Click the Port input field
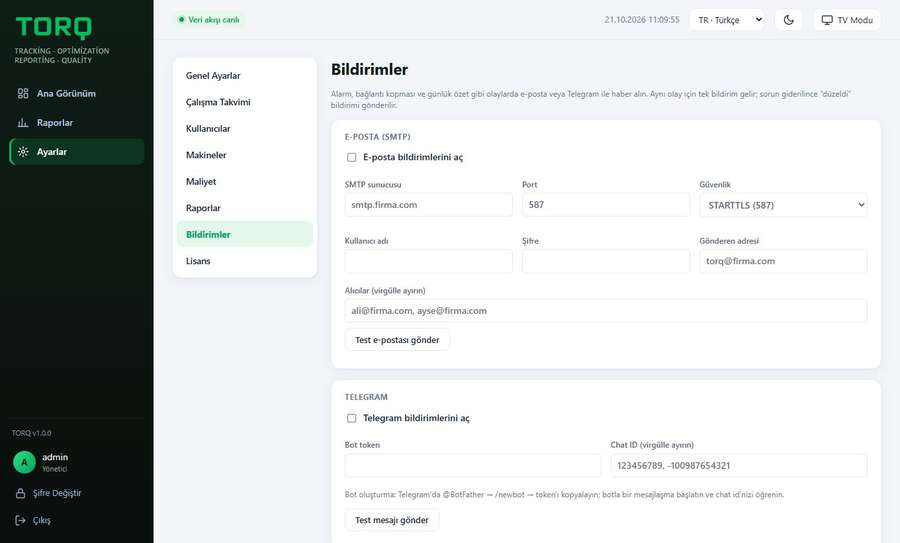Viewport: 900px width, 543px height. [606, 205]
